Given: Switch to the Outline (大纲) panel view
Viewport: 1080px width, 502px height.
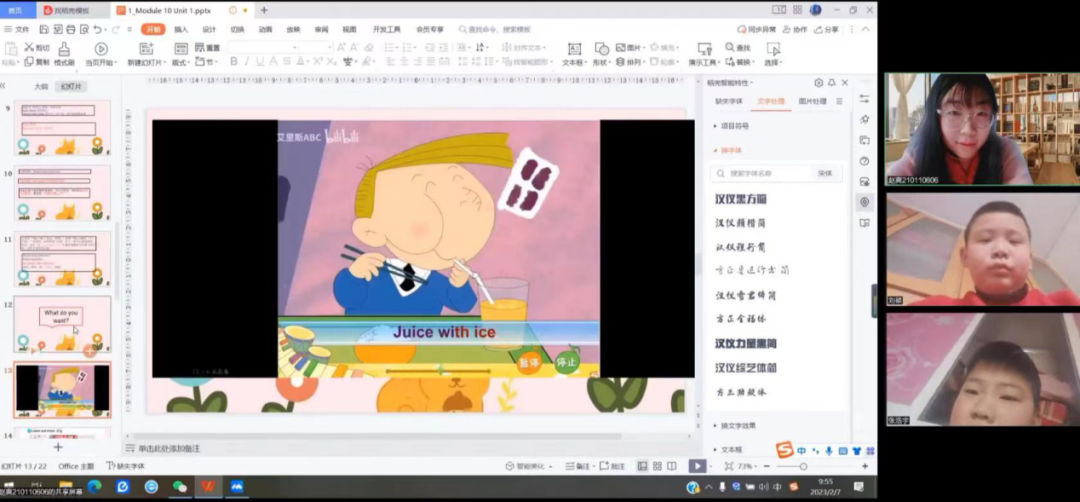Looking at the screenshot, I should pyautogui.click(x=41, y=87).
